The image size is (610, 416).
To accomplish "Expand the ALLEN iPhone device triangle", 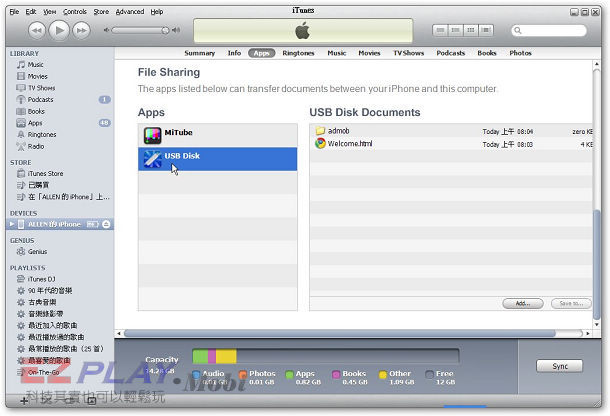I will (12, 224).
